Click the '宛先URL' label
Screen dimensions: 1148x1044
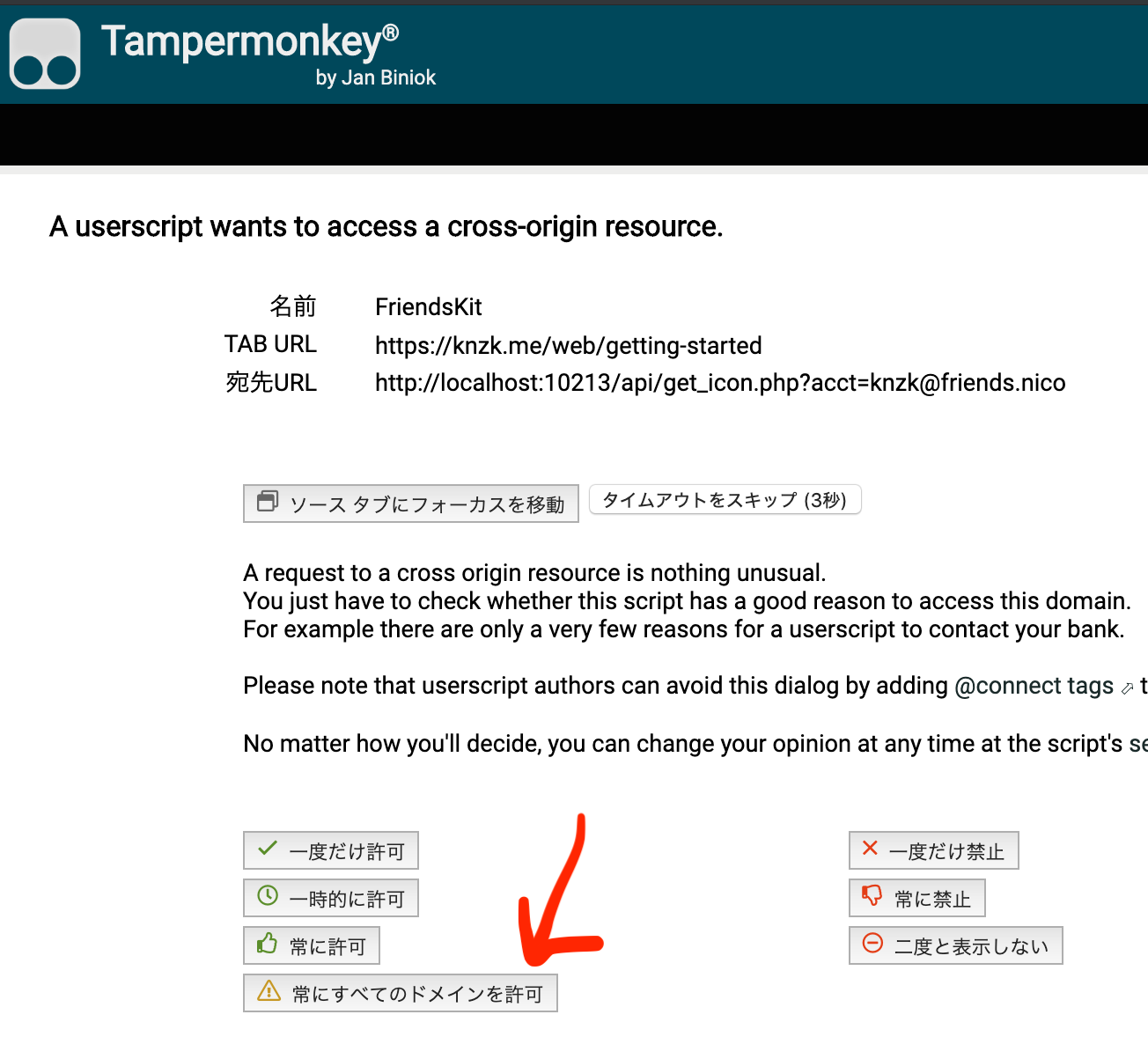tap(270, 382)
